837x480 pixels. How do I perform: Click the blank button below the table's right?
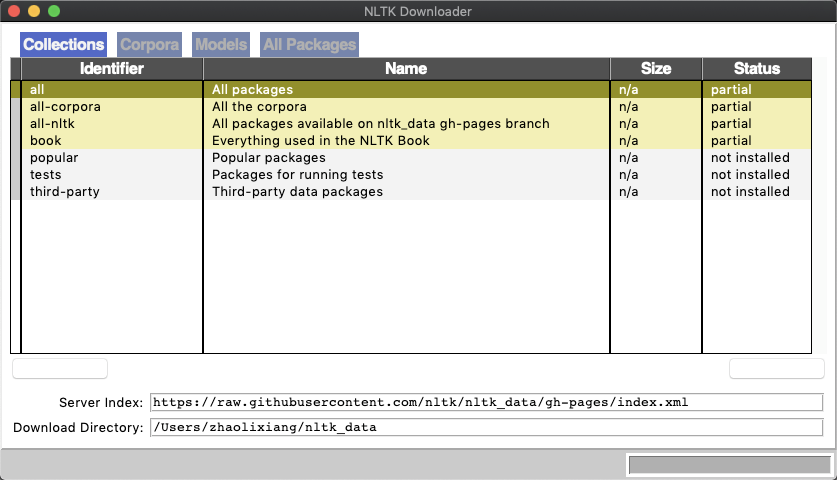pyautogui.click(x=777, y=368)
